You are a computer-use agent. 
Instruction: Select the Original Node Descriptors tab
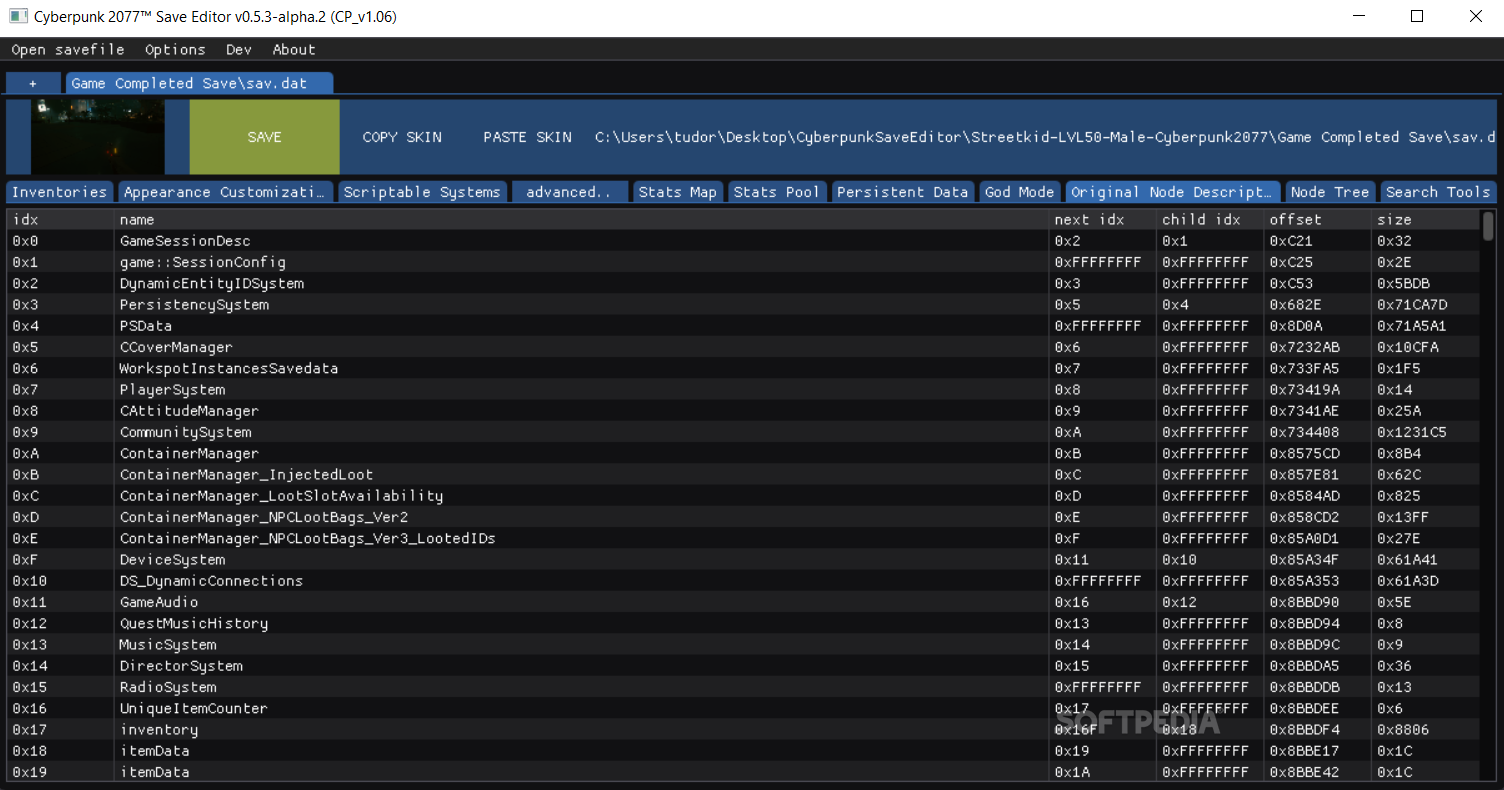(1172, 192)
